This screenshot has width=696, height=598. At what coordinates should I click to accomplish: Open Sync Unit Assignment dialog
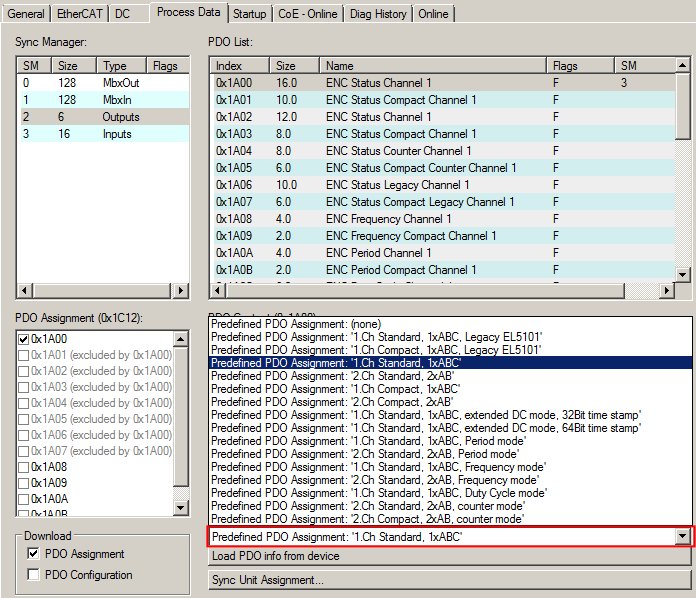(x=450, y=580)
